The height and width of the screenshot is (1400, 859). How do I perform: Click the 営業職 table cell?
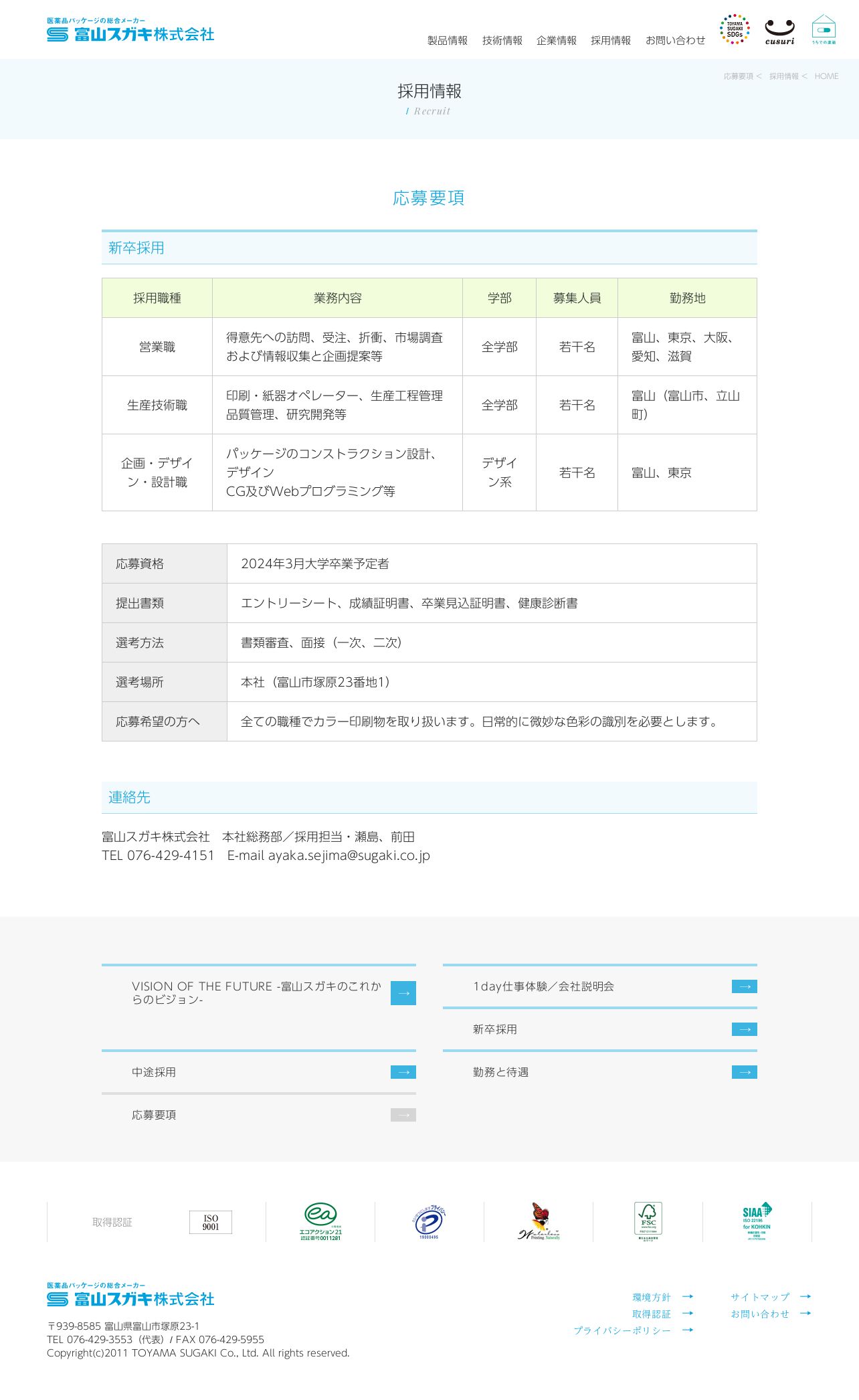pyautogui.click(x=157, y=347)
